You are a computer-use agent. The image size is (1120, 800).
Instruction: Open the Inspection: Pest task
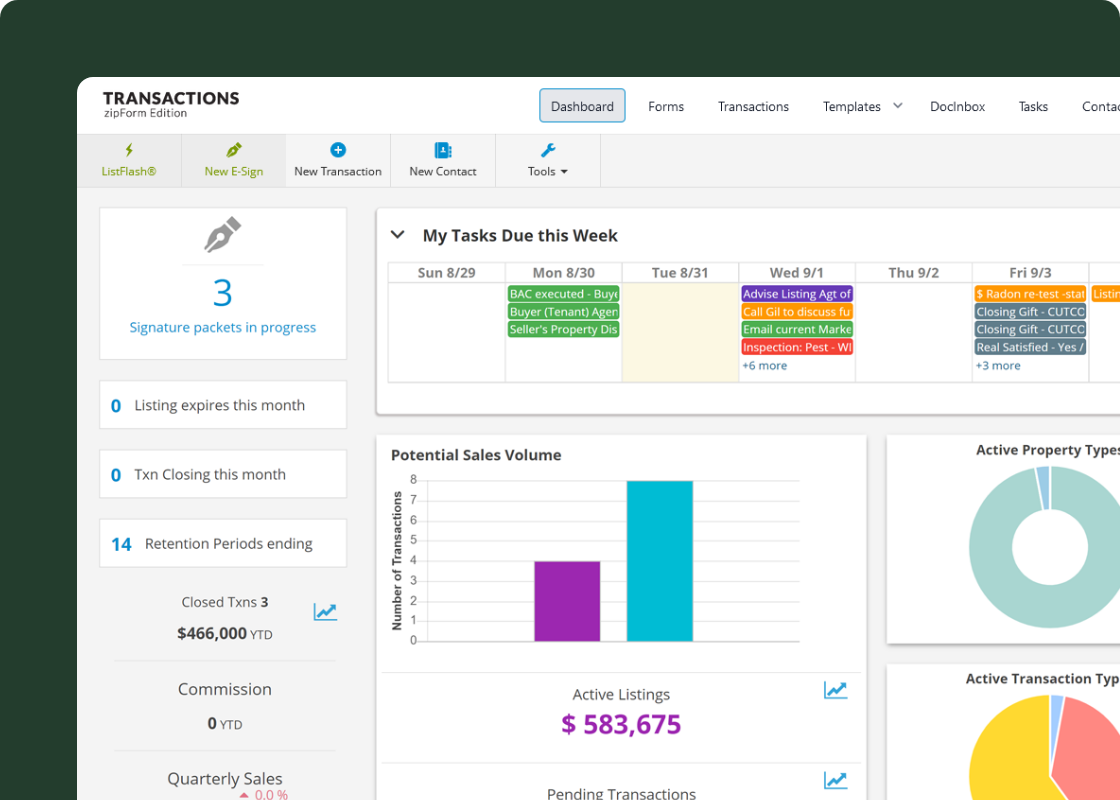(x=797, y=347)
